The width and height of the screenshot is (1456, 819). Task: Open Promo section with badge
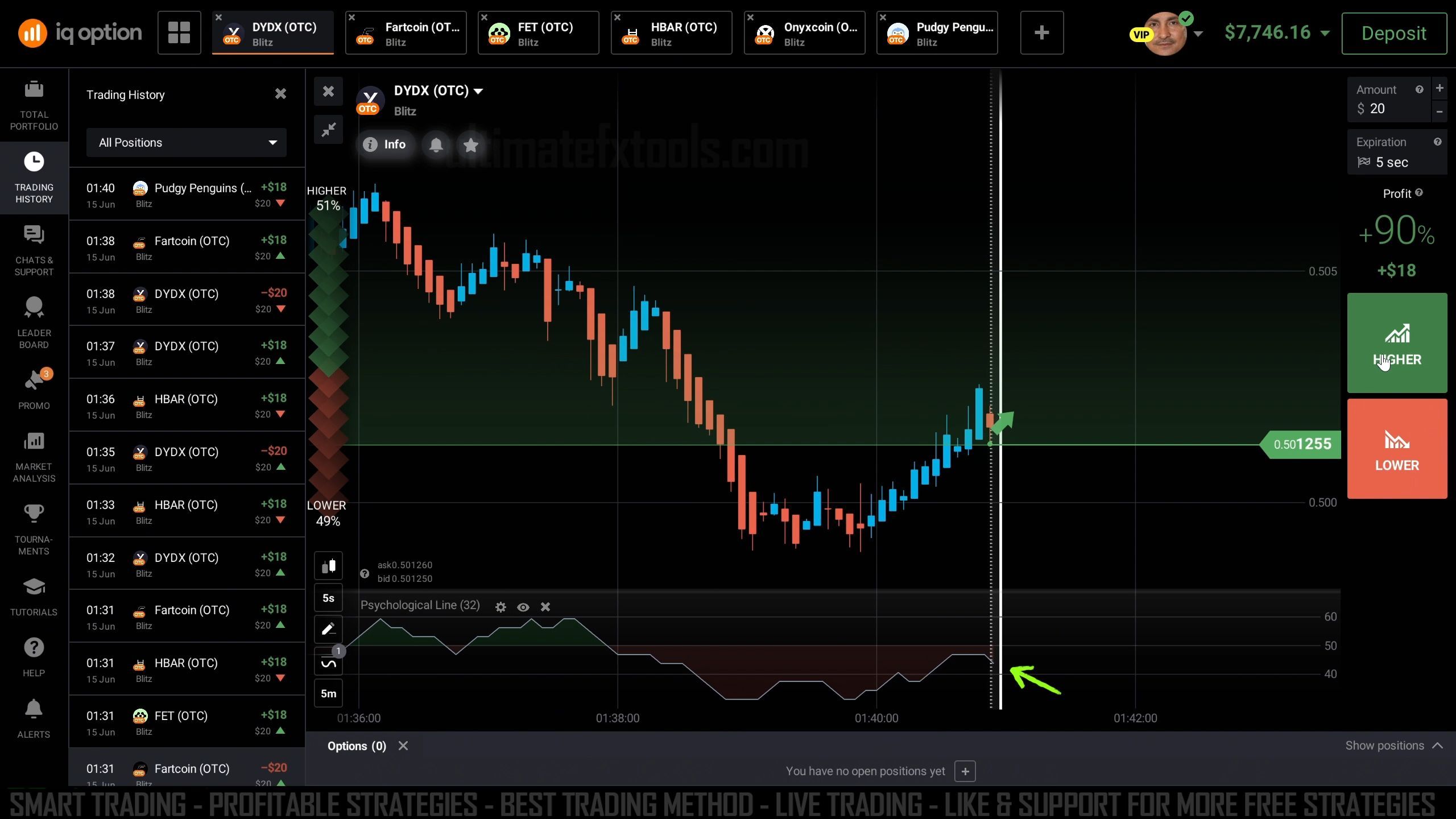coord(34,390)
